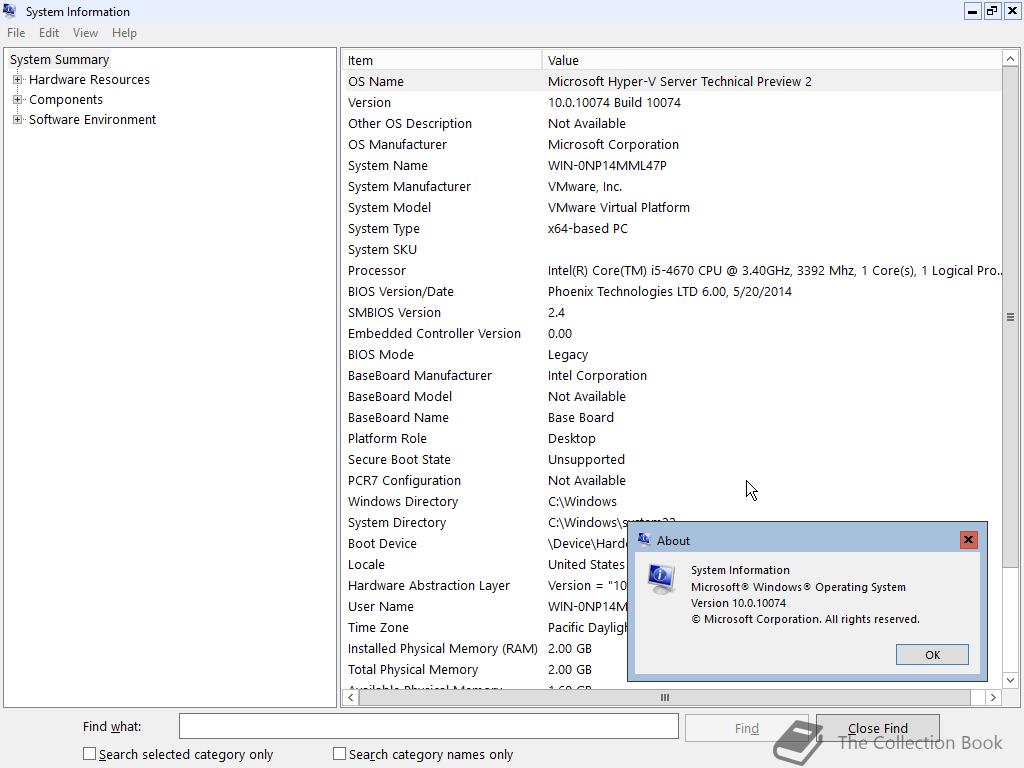
Task: Select BaseBoard Manufacturer row
Action: [671, 375]
